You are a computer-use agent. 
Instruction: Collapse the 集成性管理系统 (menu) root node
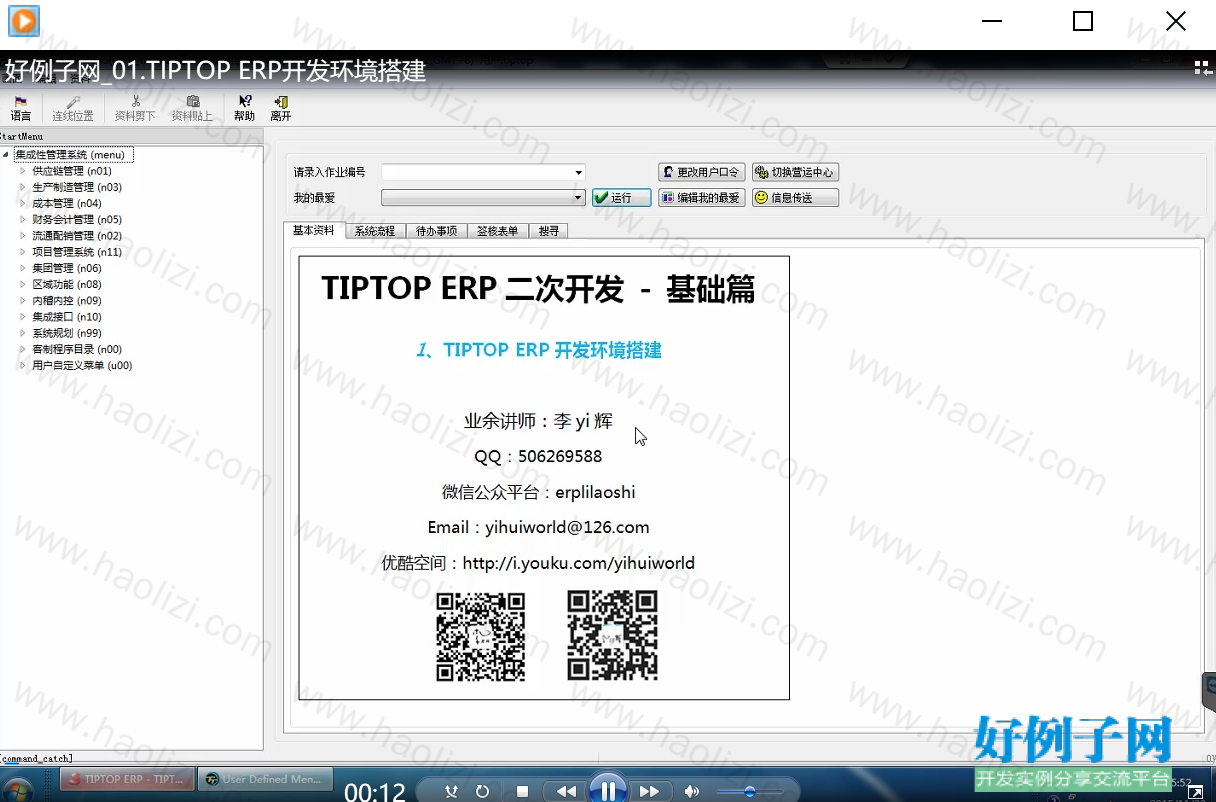click(6, 155)
